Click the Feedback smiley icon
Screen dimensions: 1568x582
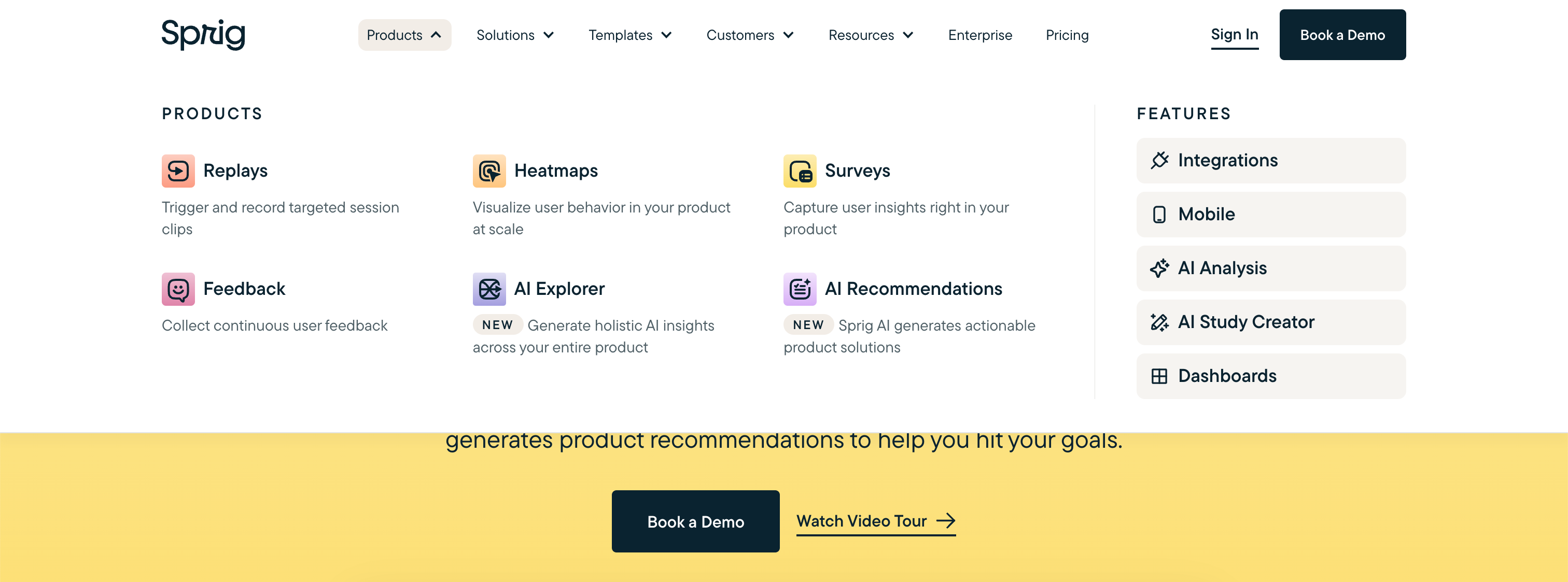178,289
